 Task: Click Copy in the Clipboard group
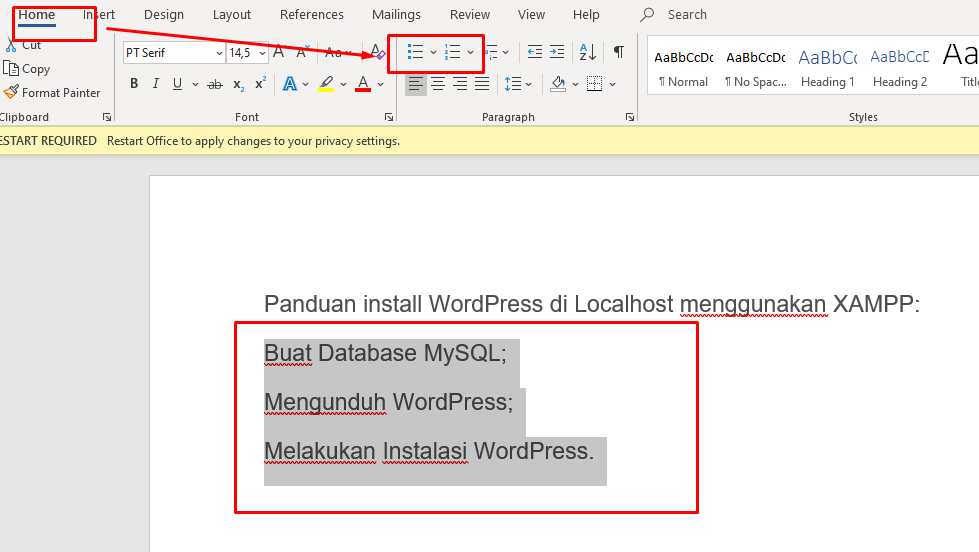pyautogui.click(x=27, y=69)
